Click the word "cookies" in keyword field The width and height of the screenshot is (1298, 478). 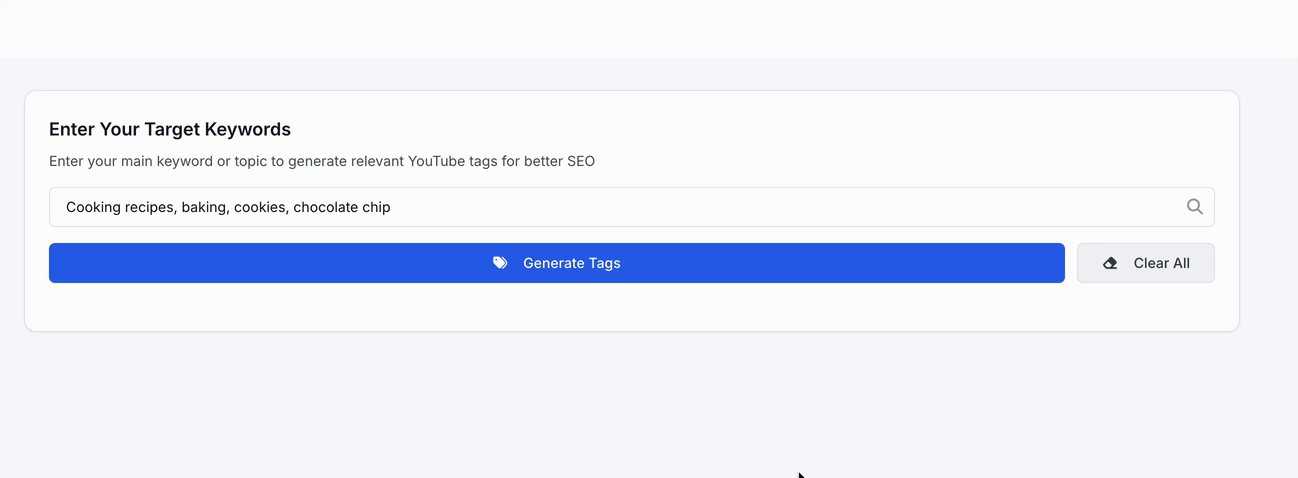click(x=259, y=207)
